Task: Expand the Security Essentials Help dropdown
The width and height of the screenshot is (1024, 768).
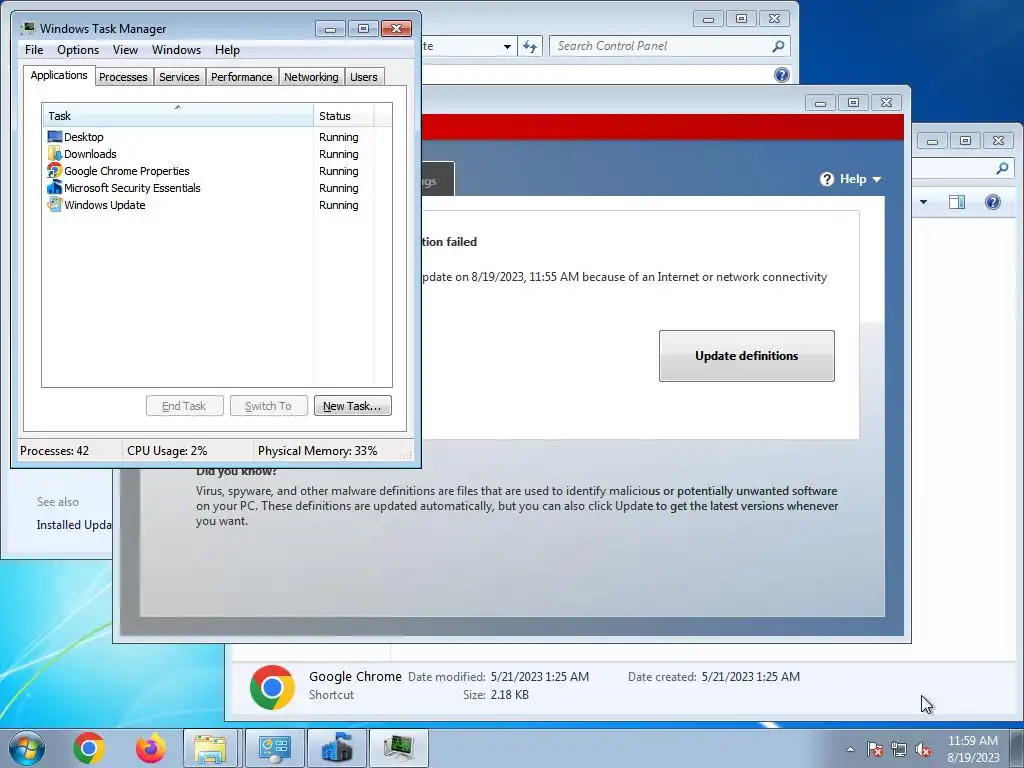Action: click(850, 179)
